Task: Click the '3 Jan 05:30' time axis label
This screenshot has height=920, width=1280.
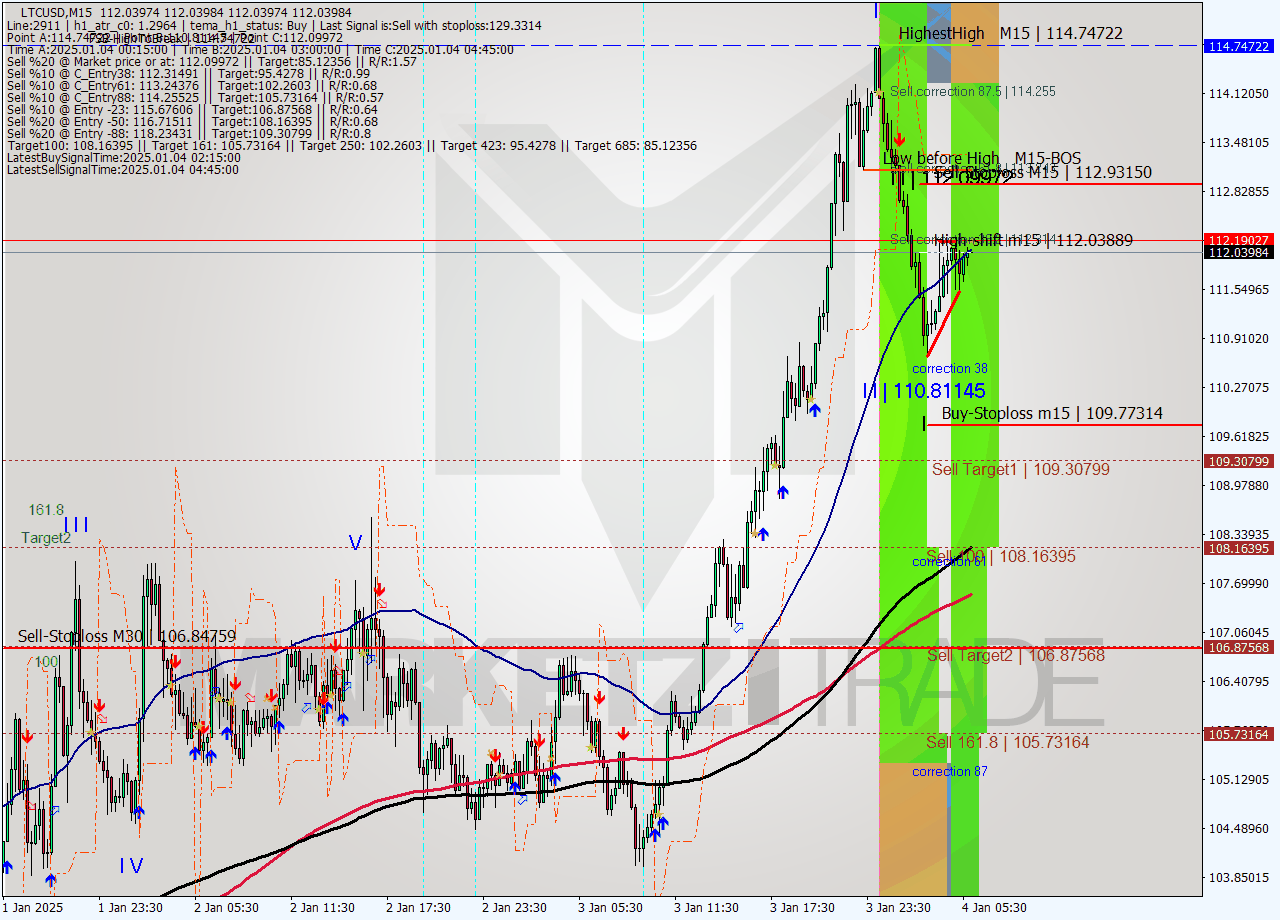Action: pos(610,908)
